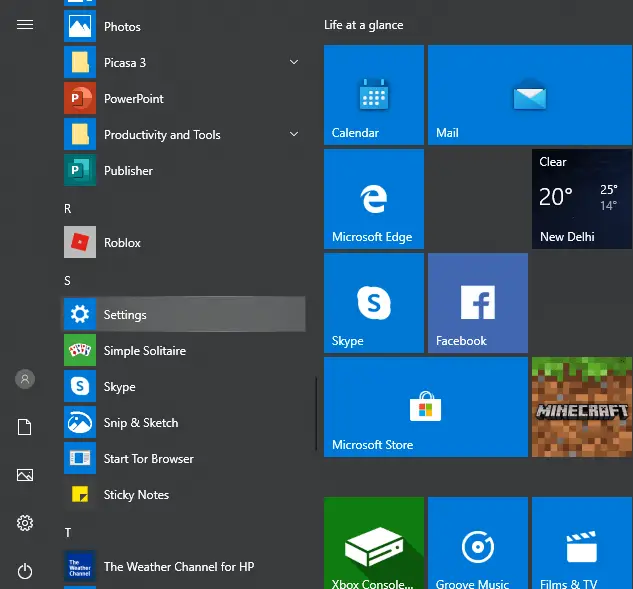This screenshot has height=589, width=633.
Task: Open Documents from the sidebar icon
Action: (25, 427)
